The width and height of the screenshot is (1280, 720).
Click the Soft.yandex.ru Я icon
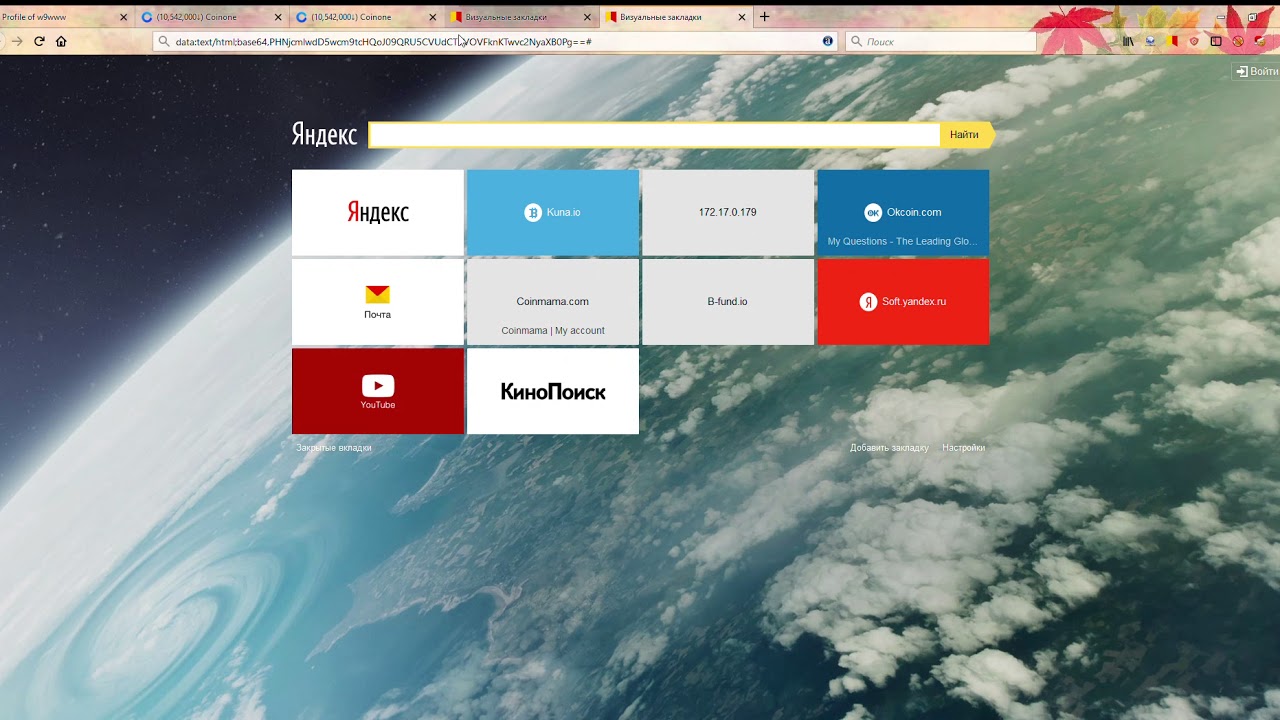point(868,302)
